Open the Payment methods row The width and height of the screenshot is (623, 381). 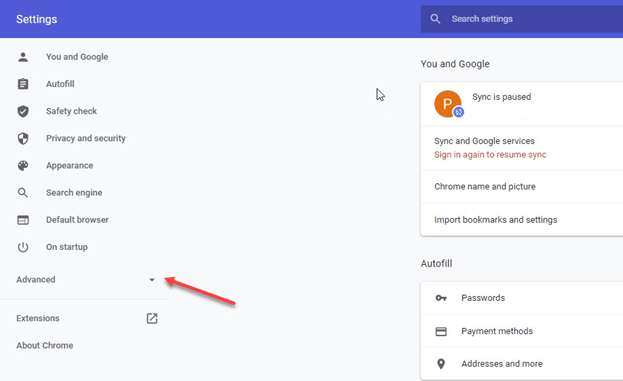522,331
